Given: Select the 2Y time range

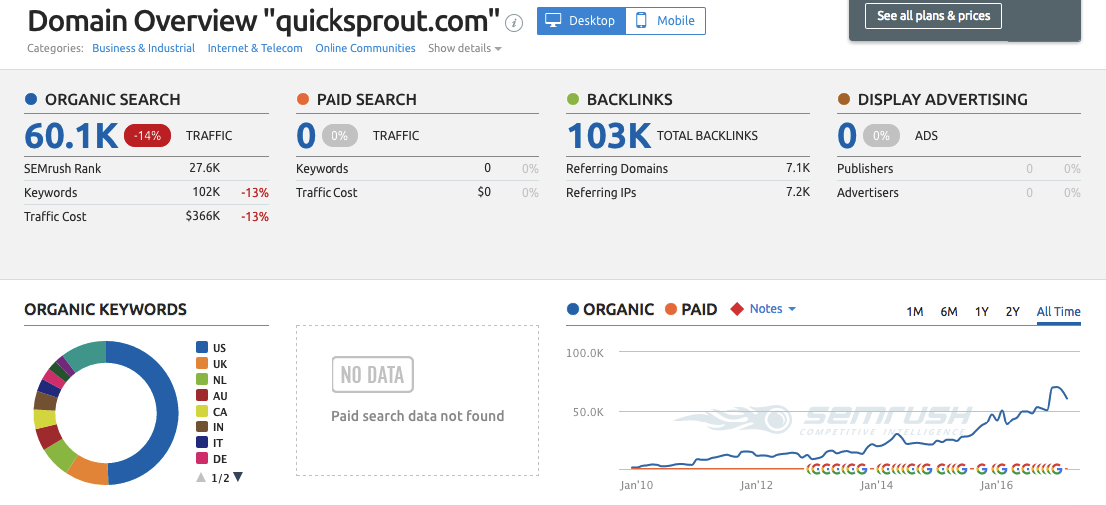Looking at the screenshot, I should (1012, 311).
